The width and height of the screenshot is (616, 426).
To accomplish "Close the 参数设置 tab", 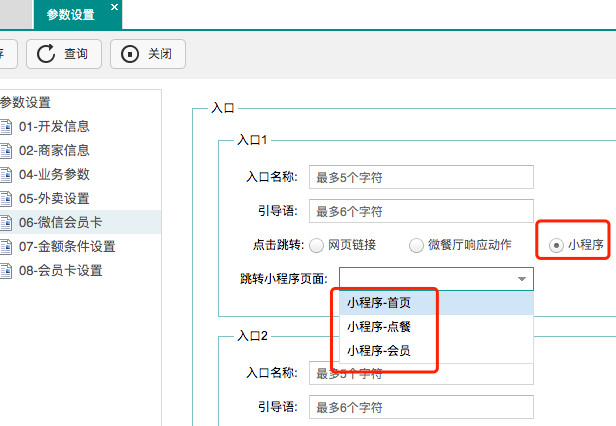I will (114, 8).
